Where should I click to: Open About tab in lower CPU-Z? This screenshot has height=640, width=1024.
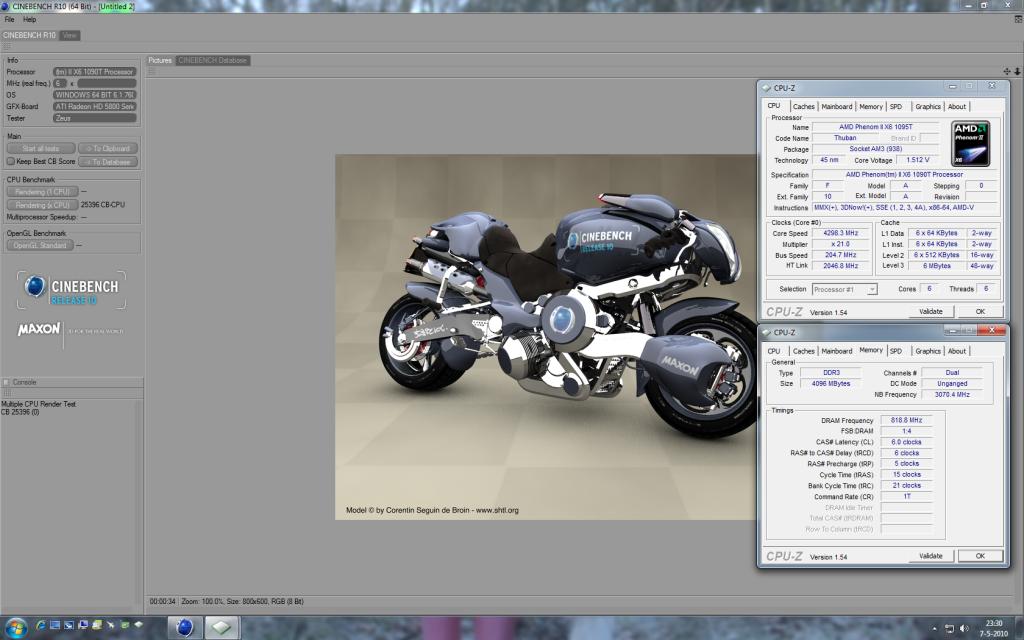pos(957,351)
